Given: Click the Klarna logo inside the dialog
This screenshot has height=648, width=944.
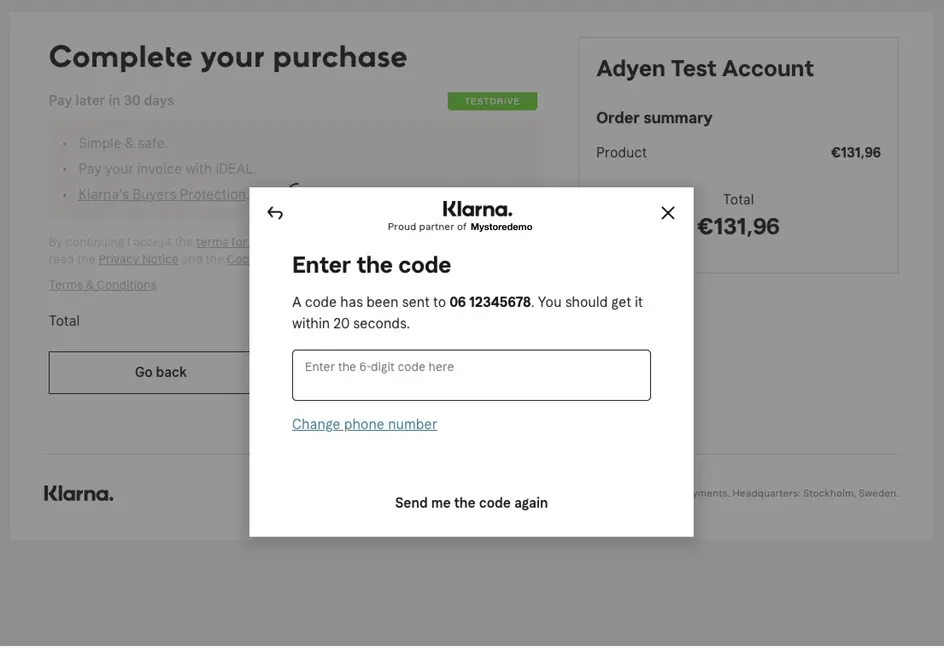Looking at the screenshot, I should 478,207.
